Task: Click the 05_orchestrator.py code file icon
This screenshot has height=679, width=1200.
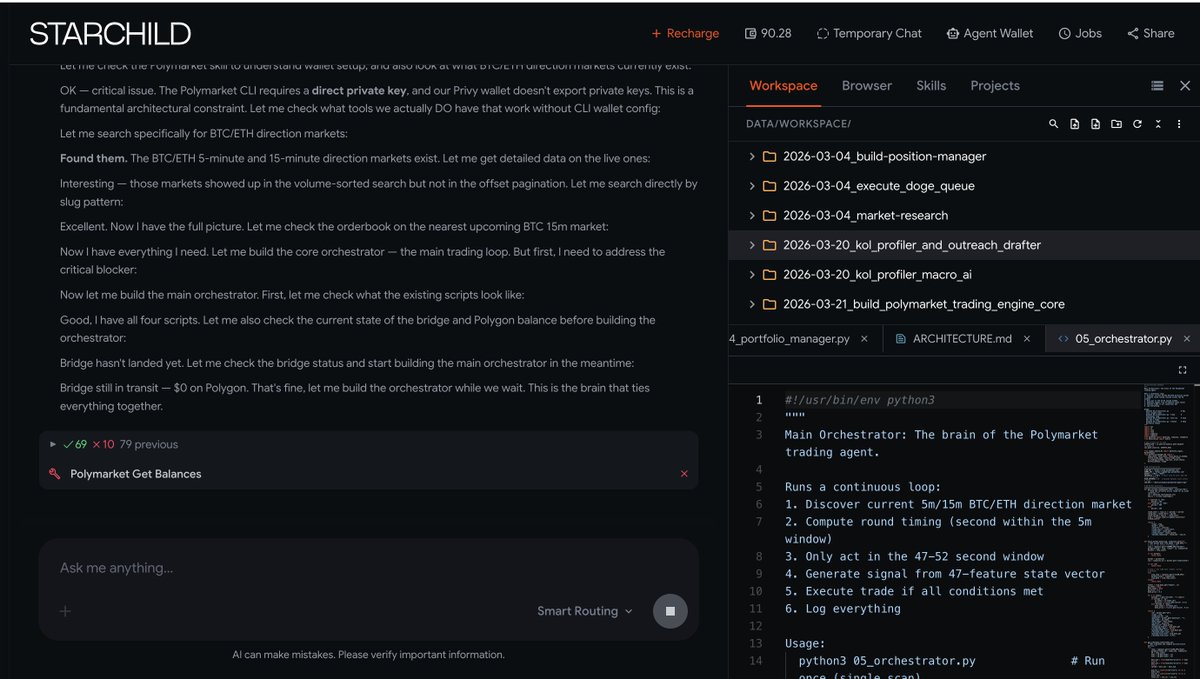Action: tap(1063, 339)
